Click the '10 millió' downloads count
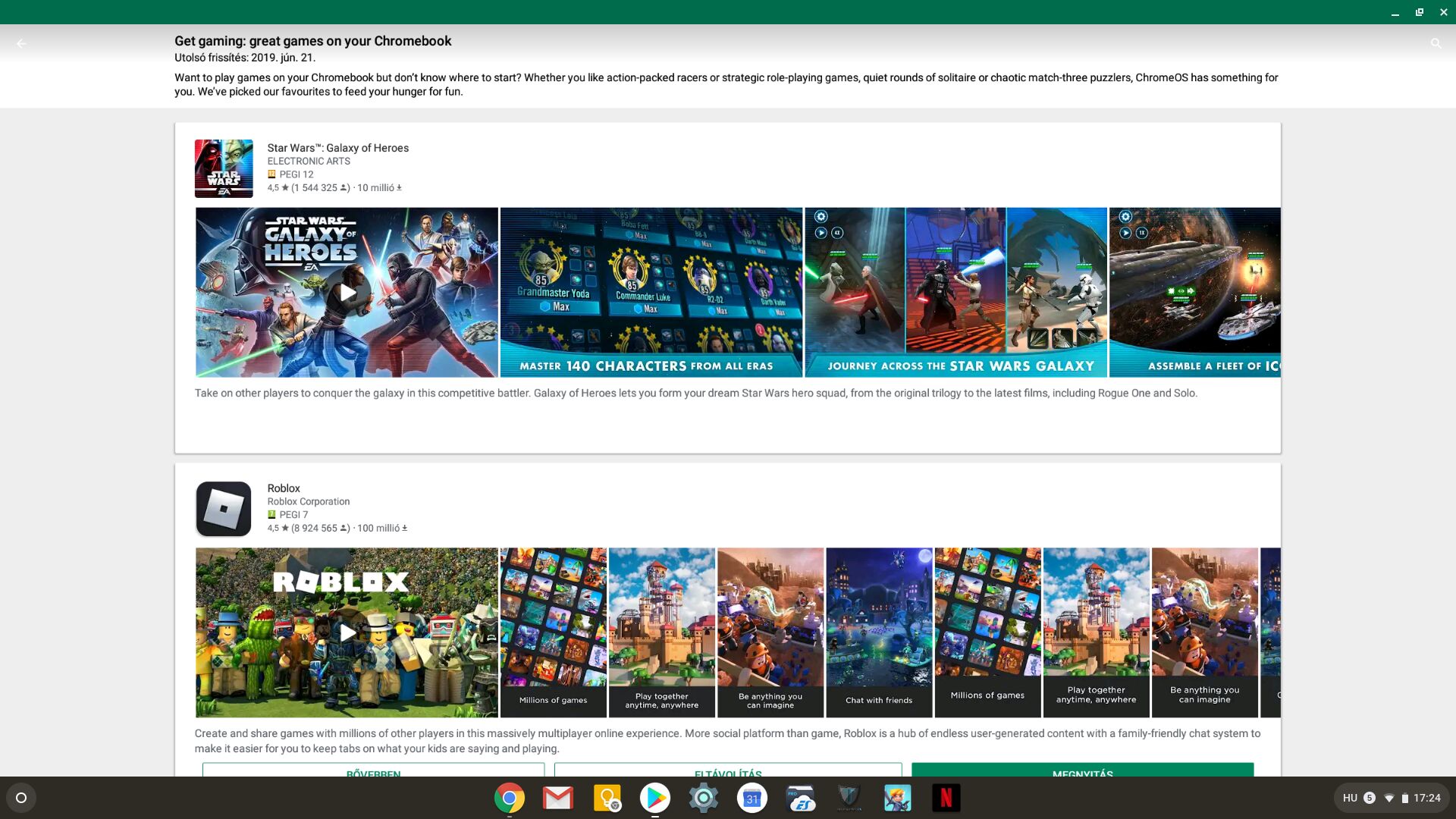The height and width of the screenshot is (819, 1456). pyautogui.click(x=379, y=188)
